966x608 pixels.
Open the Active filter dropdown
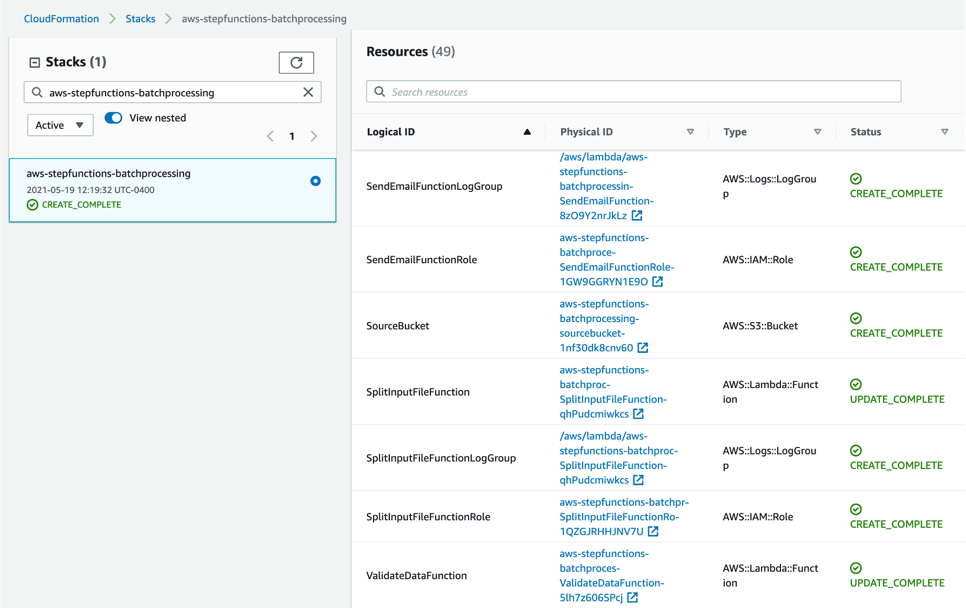[60, 125]
